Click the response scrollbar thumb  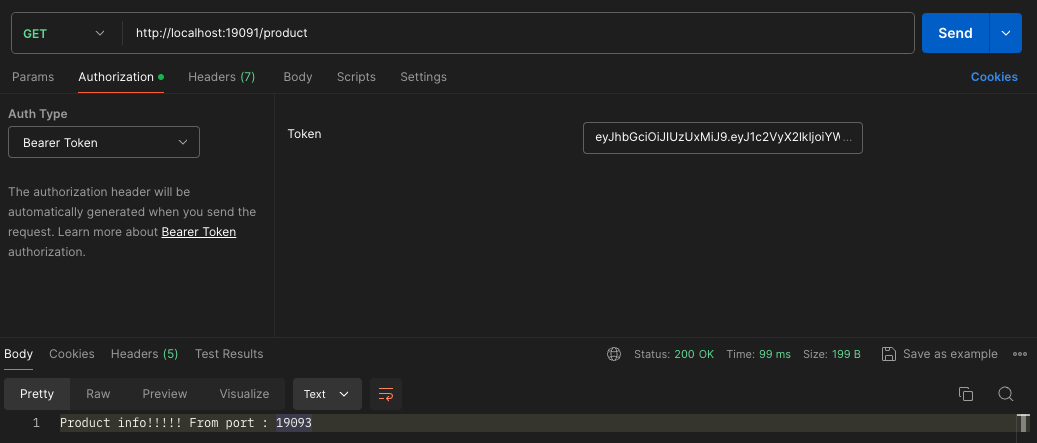1023,423
